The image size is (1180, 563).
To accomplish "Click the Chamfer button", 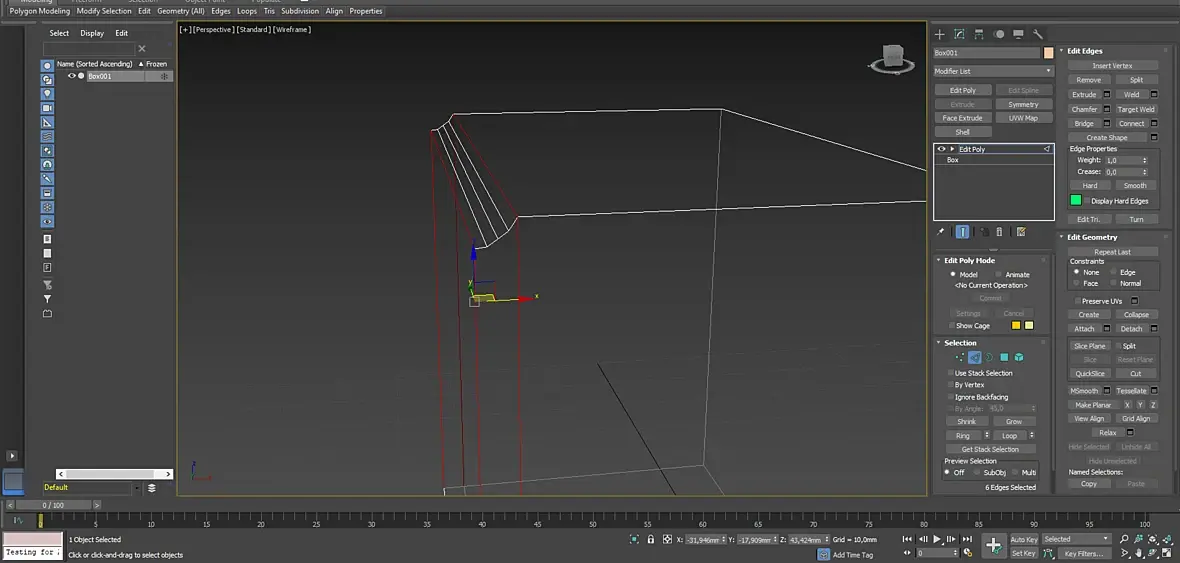I will (x=1084, y=109).
